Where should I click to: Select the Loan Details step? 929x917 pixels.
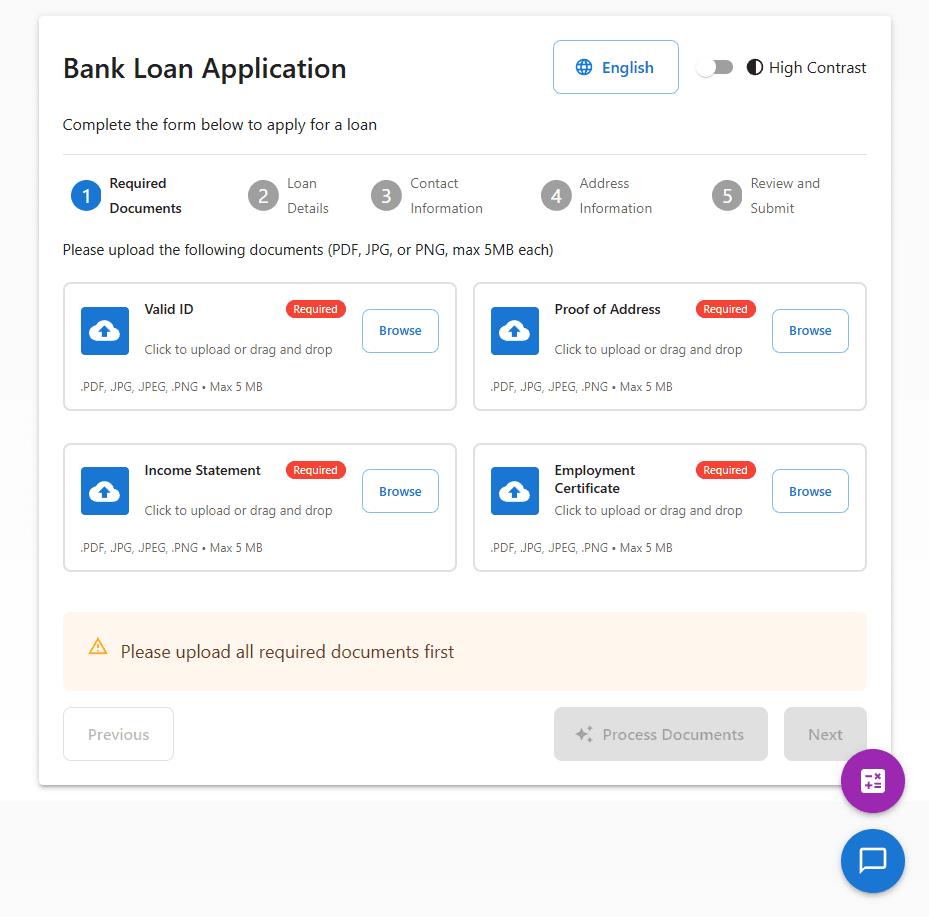[263, 196]
